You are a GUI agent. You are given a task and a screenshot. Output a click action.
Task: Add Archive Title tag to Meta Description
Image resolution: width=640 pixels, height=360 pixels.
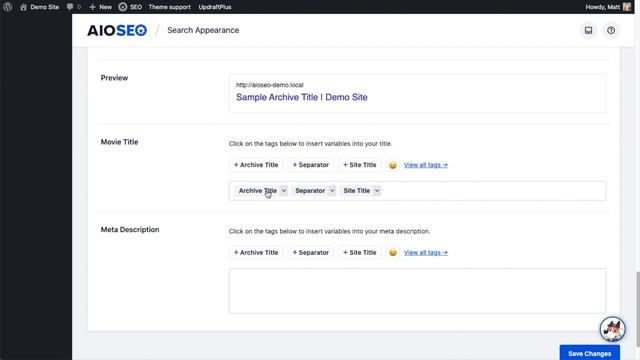coord(256,253)
